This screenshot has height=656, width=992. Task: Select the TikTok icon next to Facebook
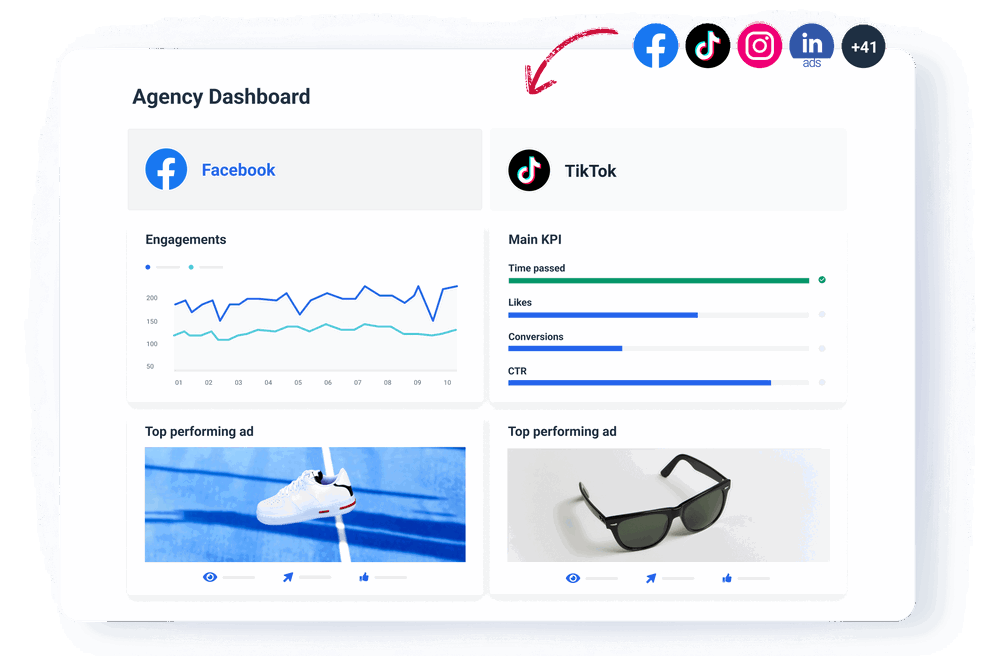coord(707,45)
